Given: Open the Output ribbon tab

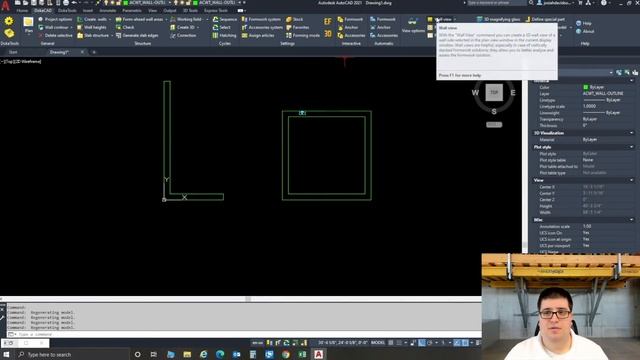Looking at the screenshot, I should pos(170,11).
